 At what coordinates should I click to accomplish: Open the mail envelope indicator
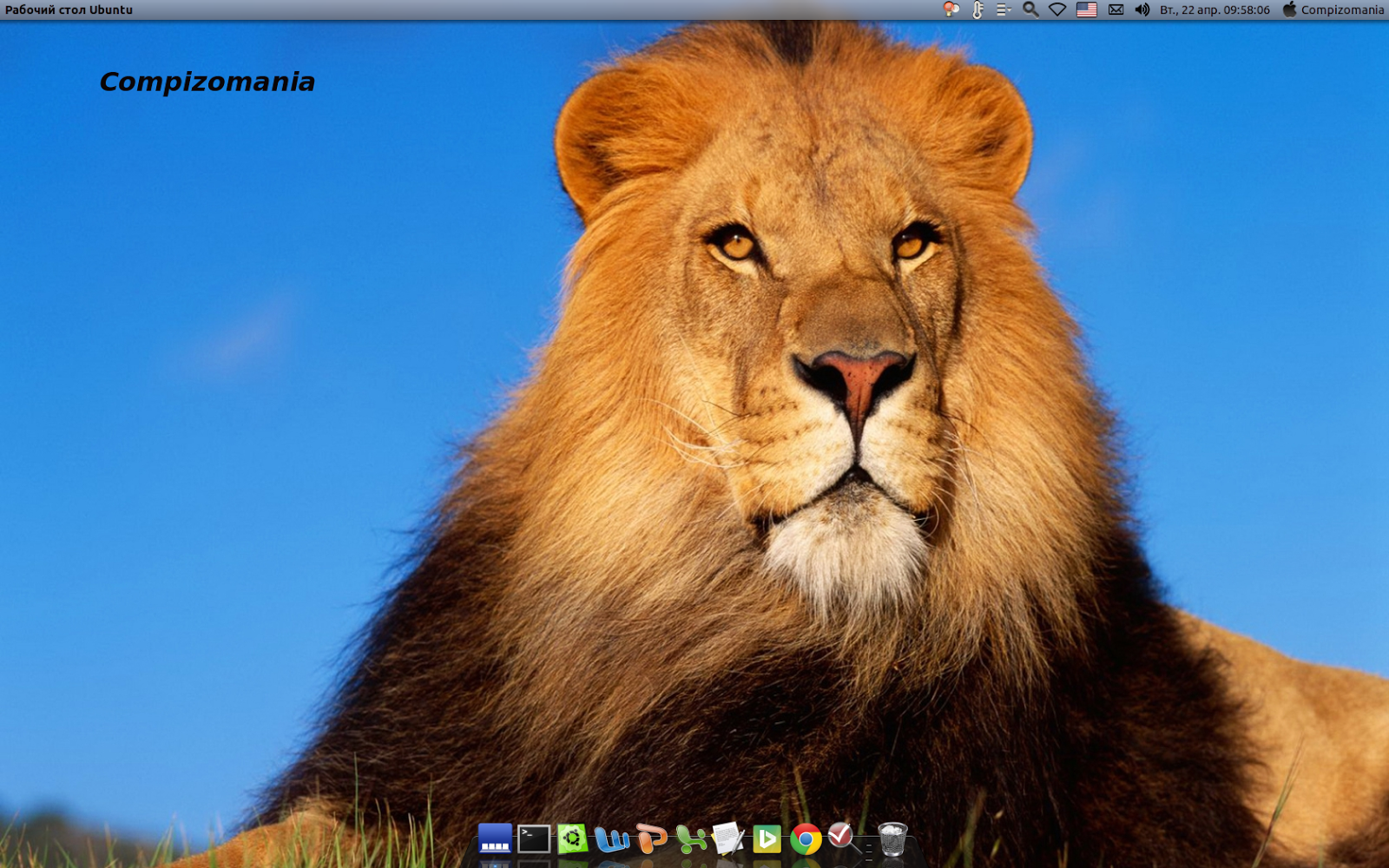[1116, 10]
